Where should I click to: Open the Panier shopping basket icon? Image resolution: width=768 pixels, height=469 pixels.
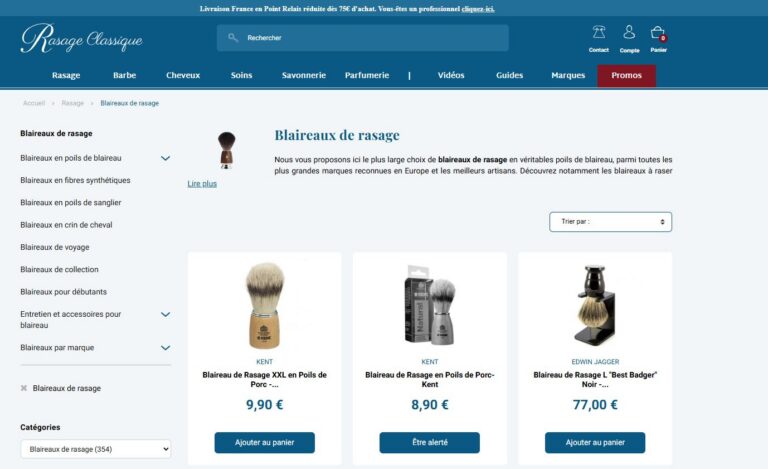pos(658,33)
